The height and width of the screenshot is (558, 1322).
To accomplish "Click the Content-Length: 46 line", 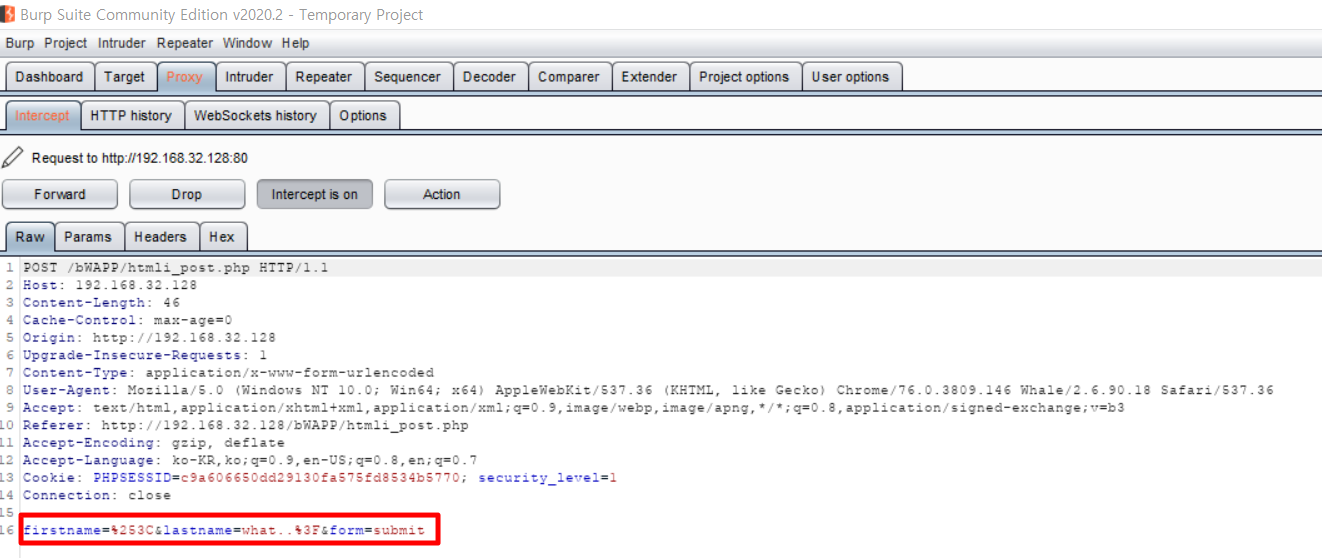I will tap(101, 302).
